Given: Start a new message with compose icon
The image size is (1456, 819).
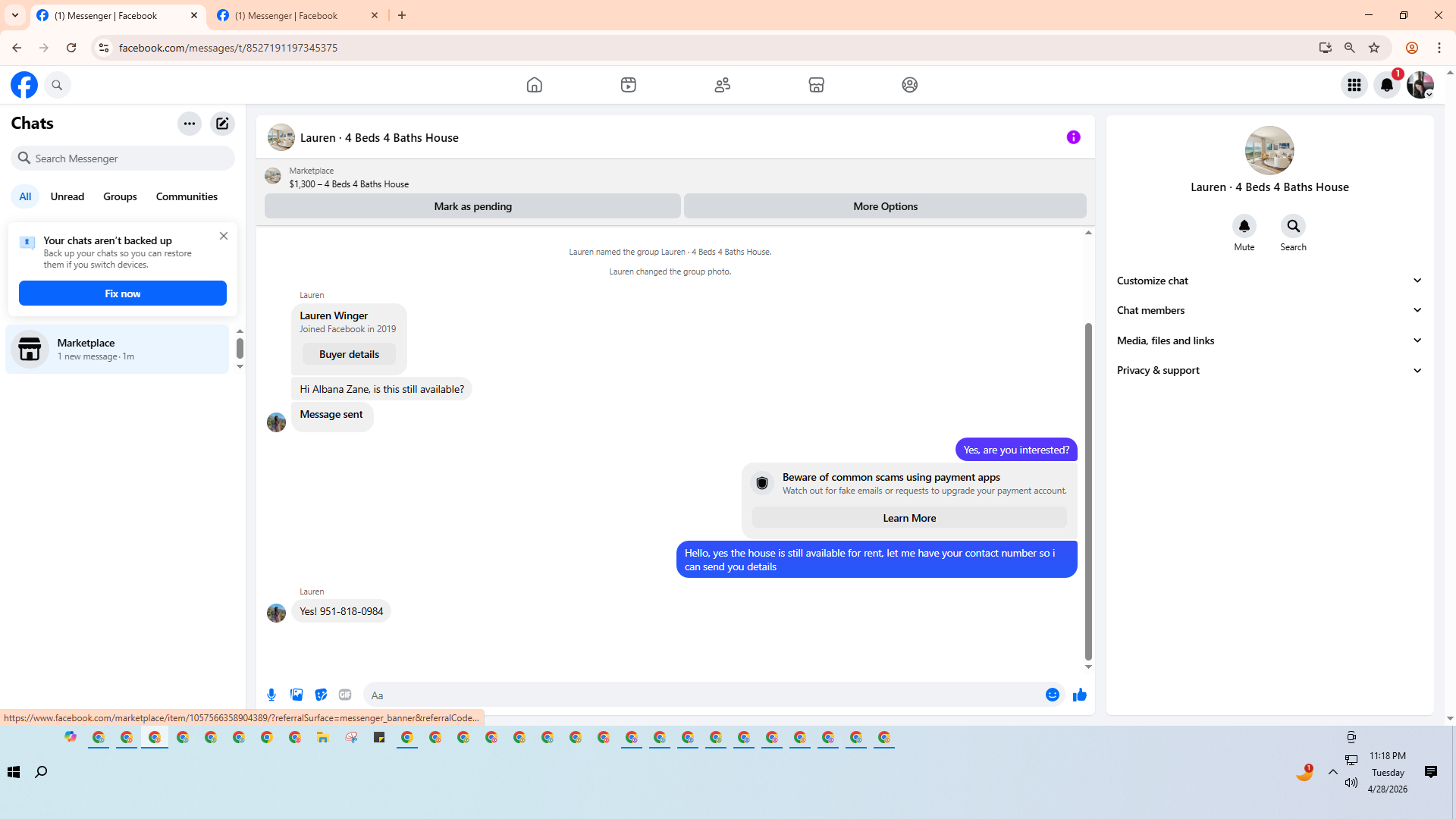Looking at the screenshot, I should click(222, 124).
